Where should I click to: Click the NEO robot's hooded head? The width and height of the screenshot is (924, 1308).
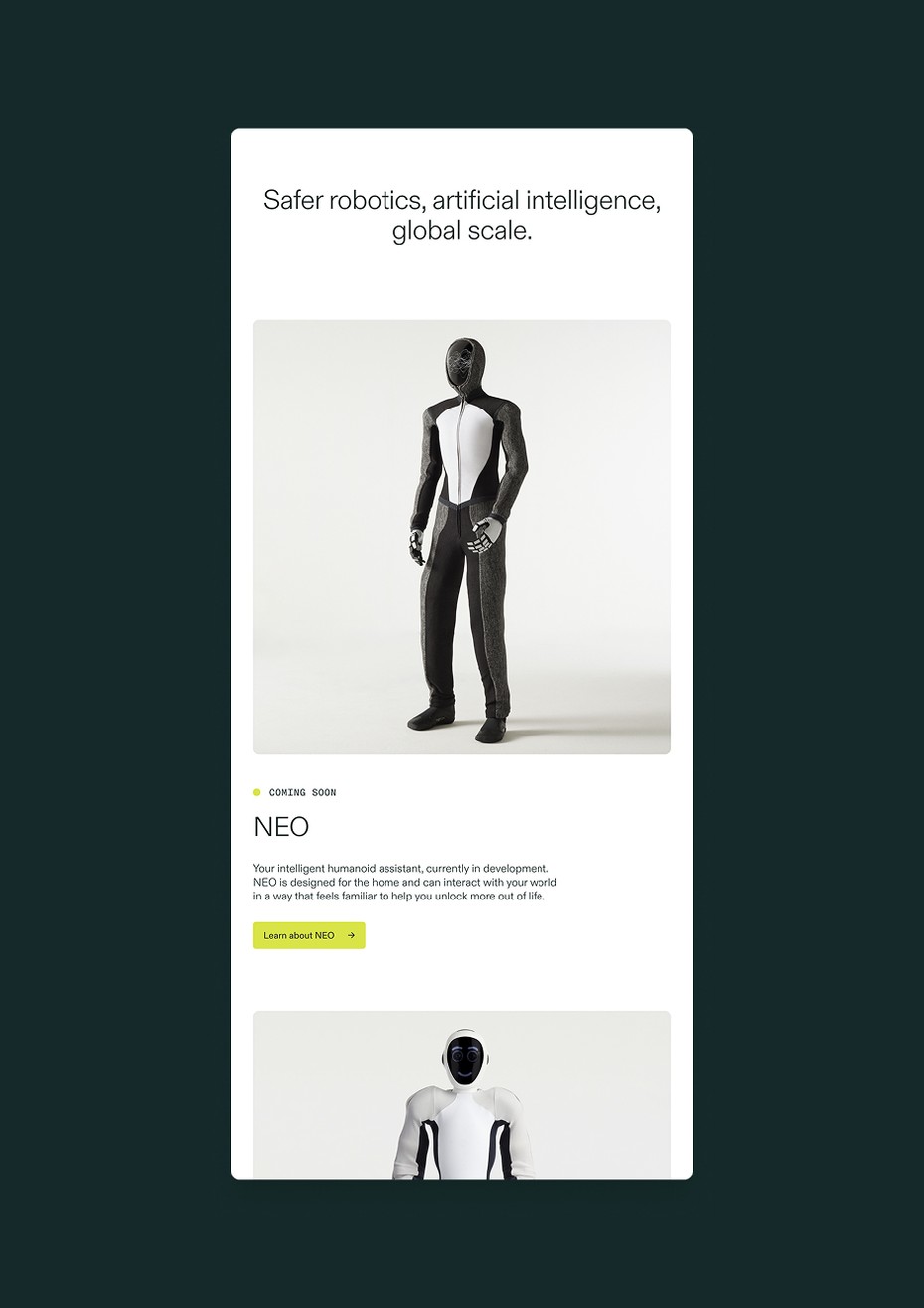click(464, 368)
